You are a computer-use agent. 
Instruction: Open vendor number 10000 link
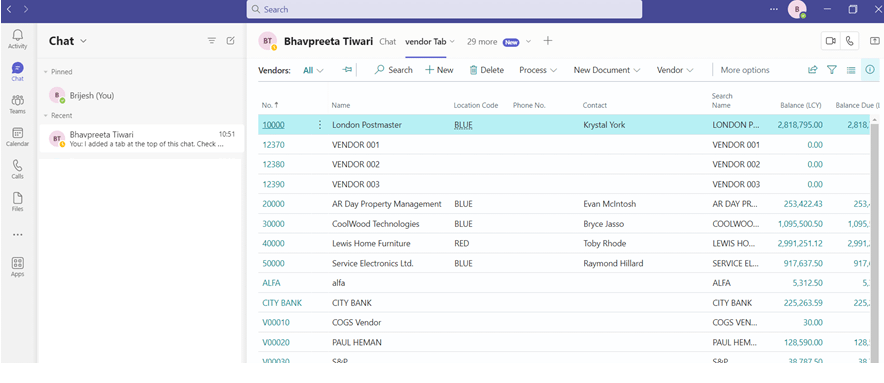click(273, 125)
